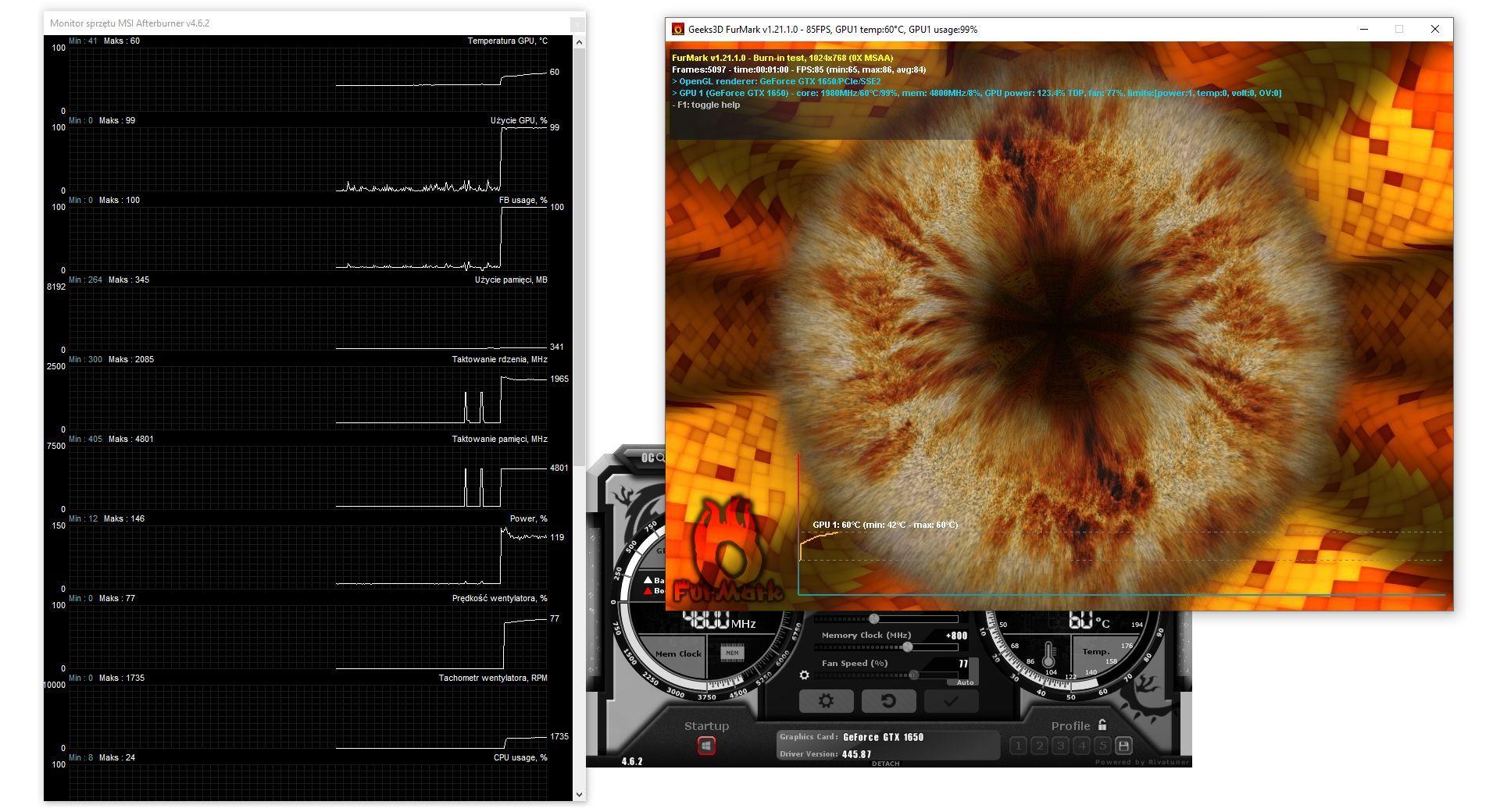Click the Memory Clock slider handle
Image resolution: width=1500 pixels, height=812 pixels.
coord(907,646)
